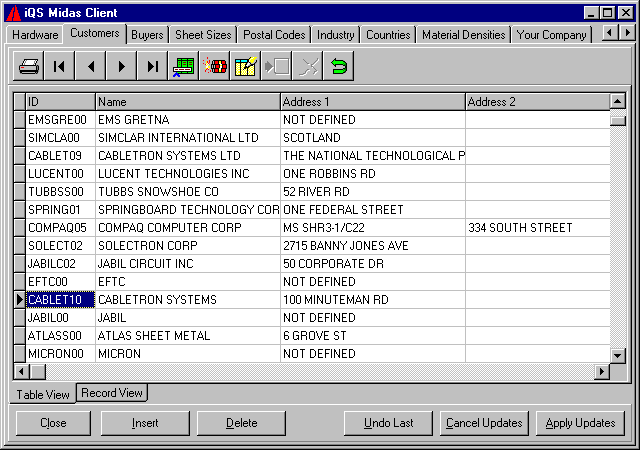The image size is (640, 450).
Task: Open the Postal Codes tab
Action: click(274, 35)
